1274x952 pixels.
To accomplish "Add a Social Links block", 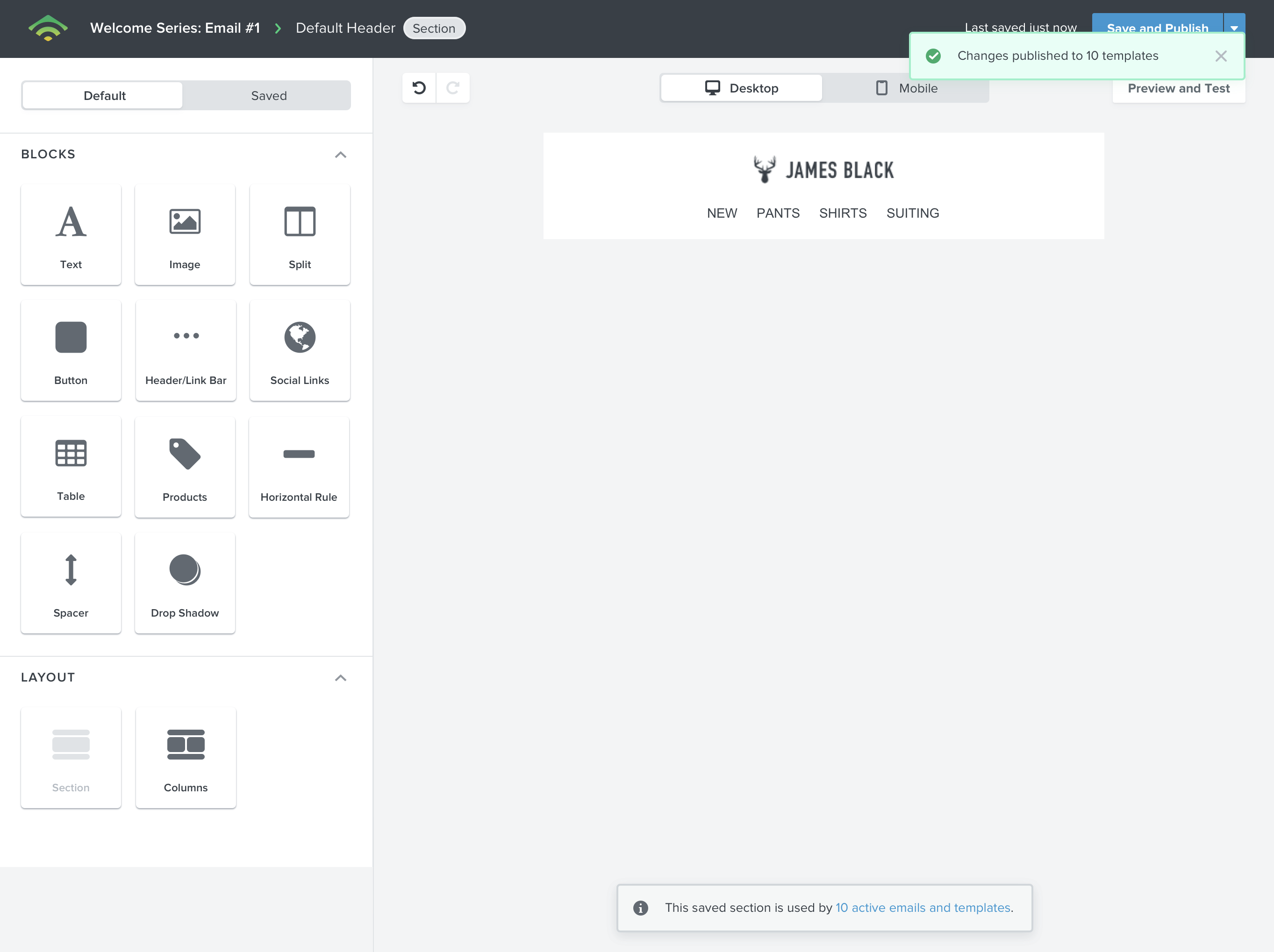I will click(300, 350).
